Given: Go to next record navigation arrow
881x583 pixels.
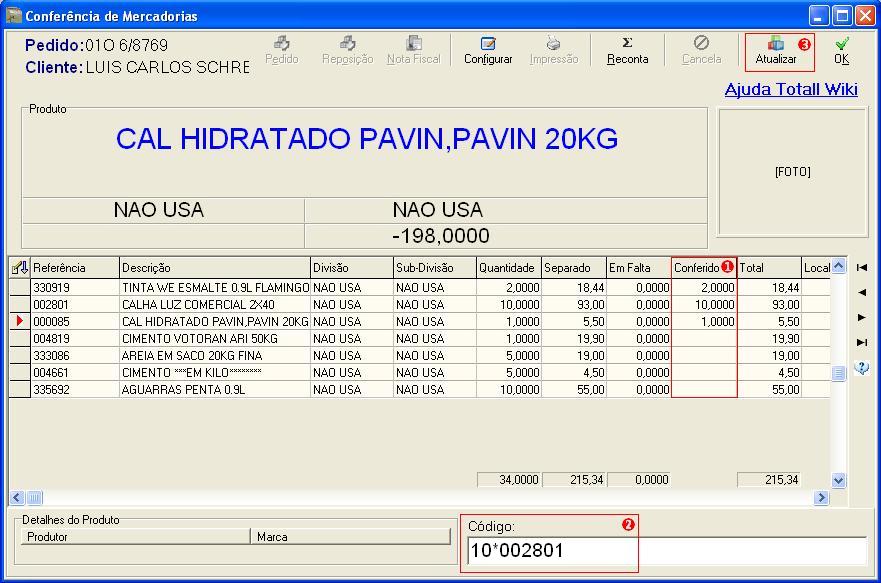Looking at the screenshot, I should 861,317.
